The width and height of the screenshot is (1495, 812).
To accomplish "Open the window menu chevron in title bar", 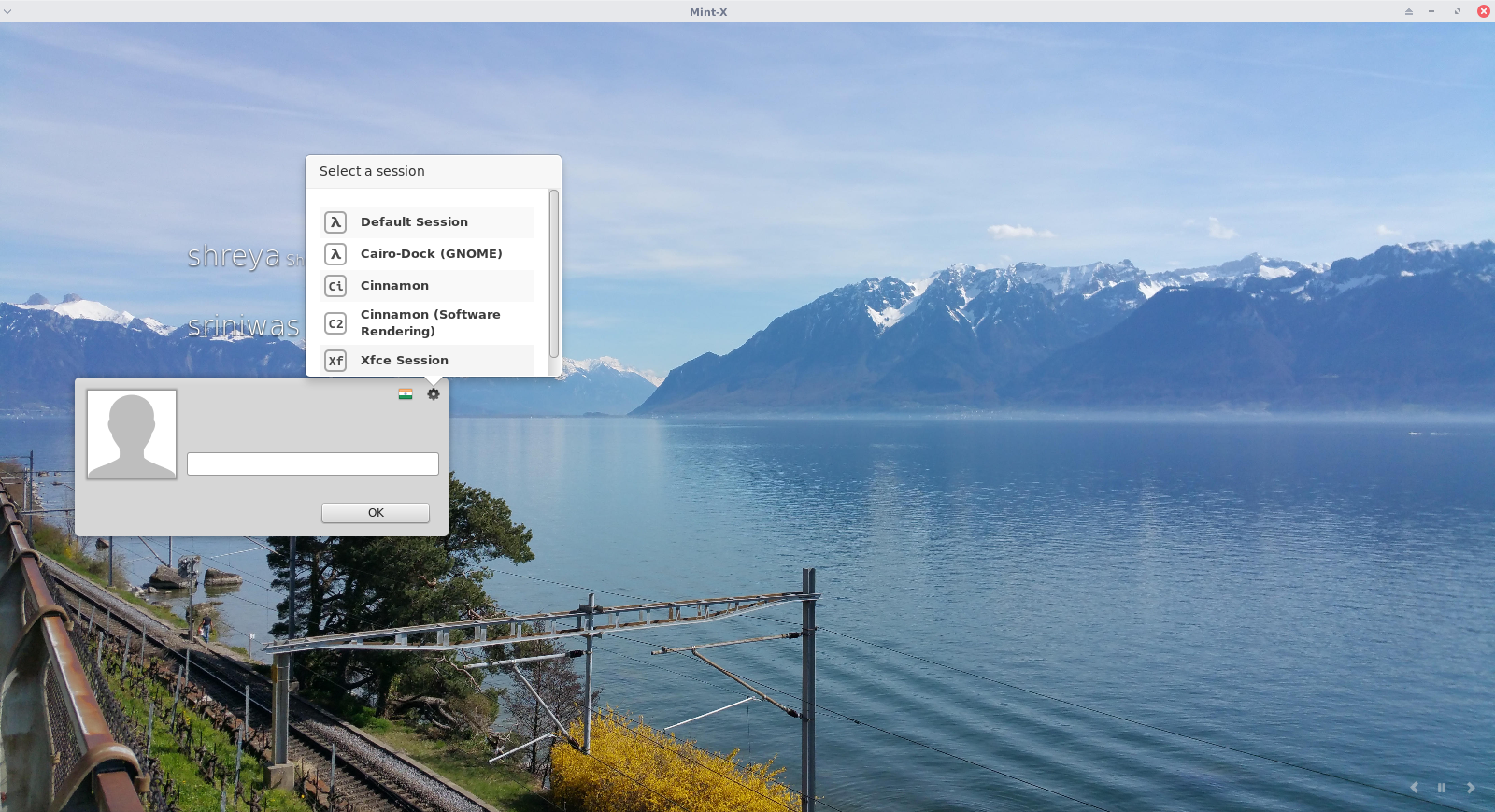I will (7, 11).
